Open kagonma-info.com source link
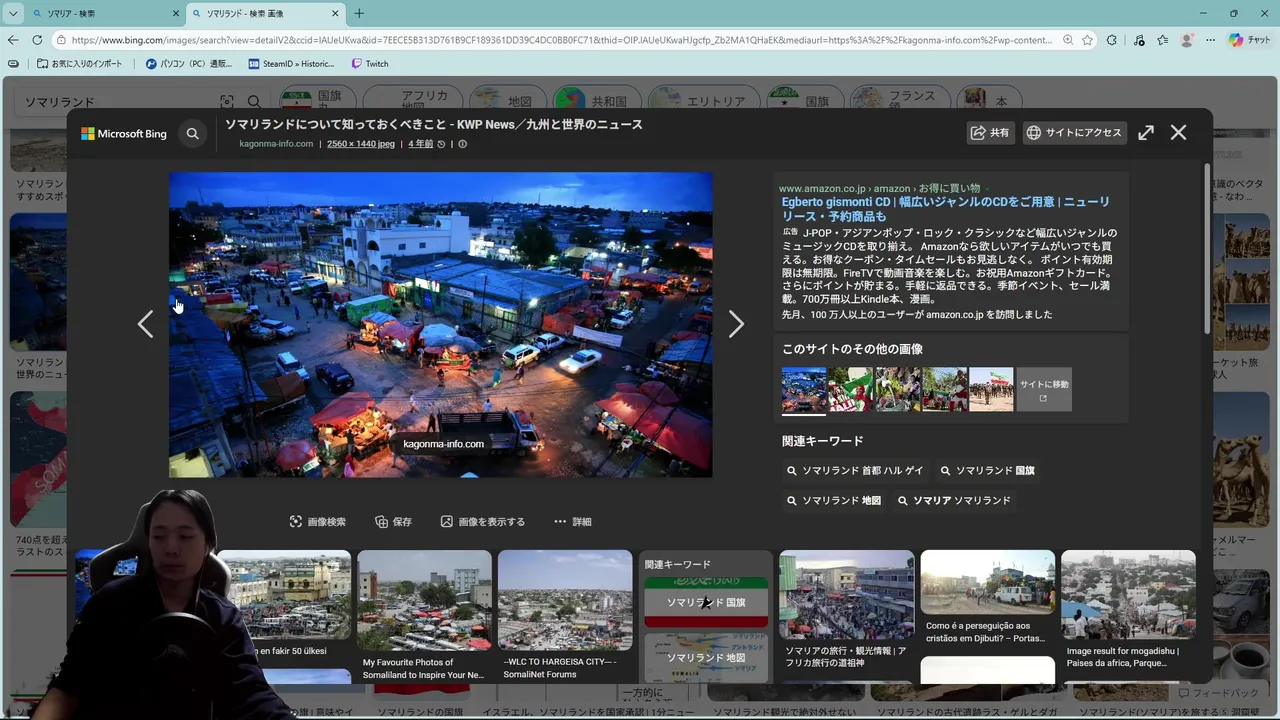 pyautogui.click(x=276, y=144)
